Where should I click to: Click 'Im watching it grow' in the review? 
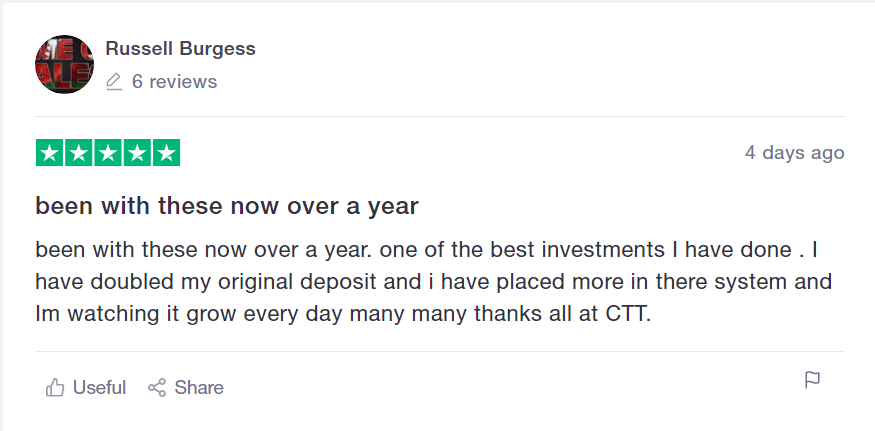point(127,314)
